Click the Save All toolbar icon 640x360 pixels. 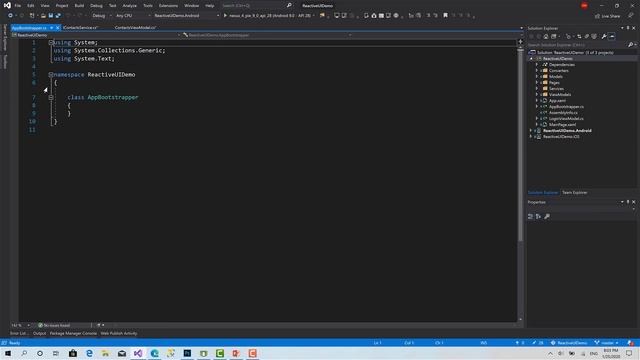[58, 16]
